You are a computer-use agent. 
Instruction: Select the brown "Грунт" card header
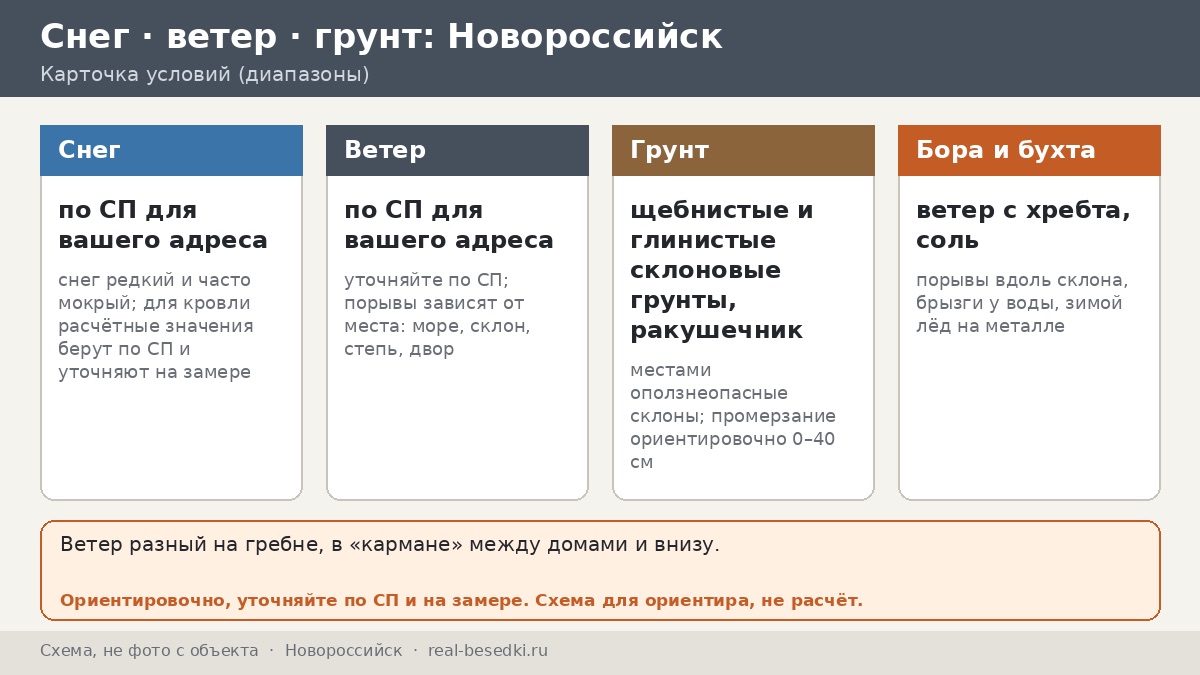pos(743,150)
